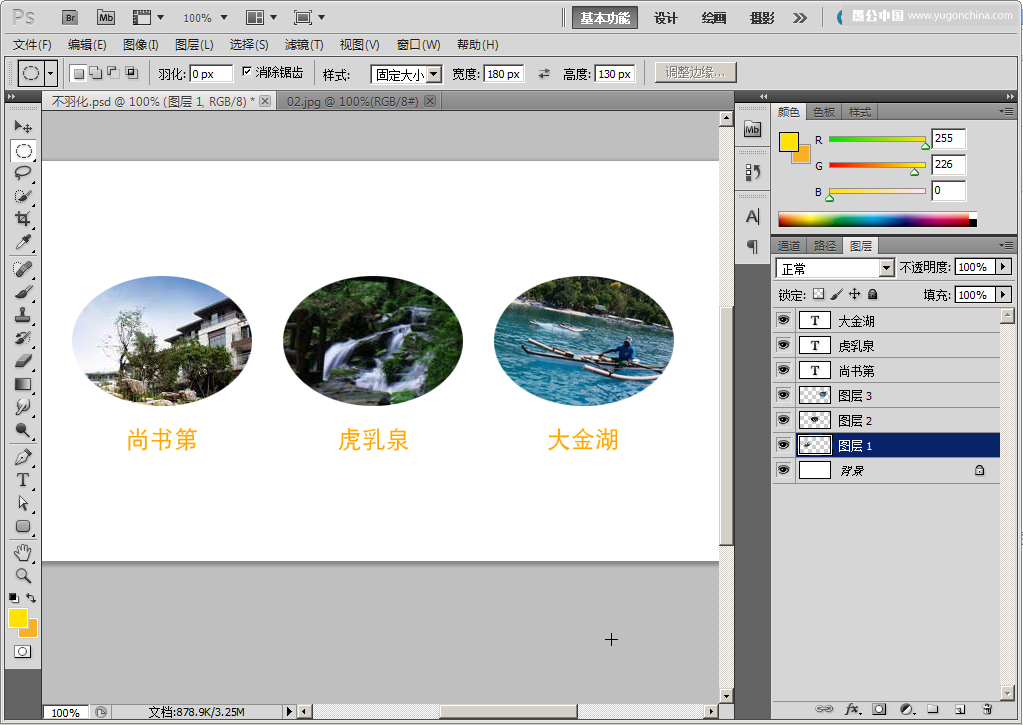Select the Eyedropper tool
The width and height of the screenshot is (1023, 725).
click(x=23, y=242)
